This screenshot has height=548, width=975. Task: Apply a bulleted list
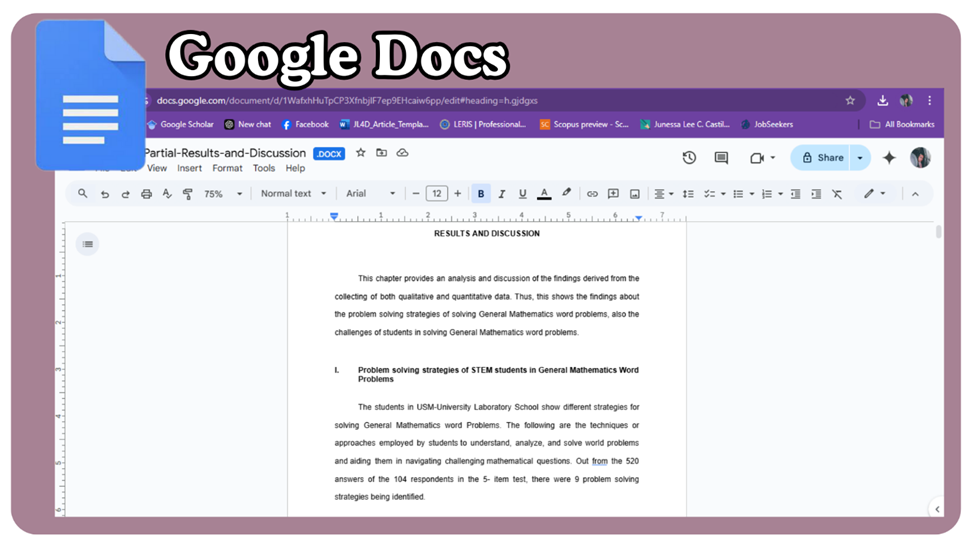tap(738, 194)
